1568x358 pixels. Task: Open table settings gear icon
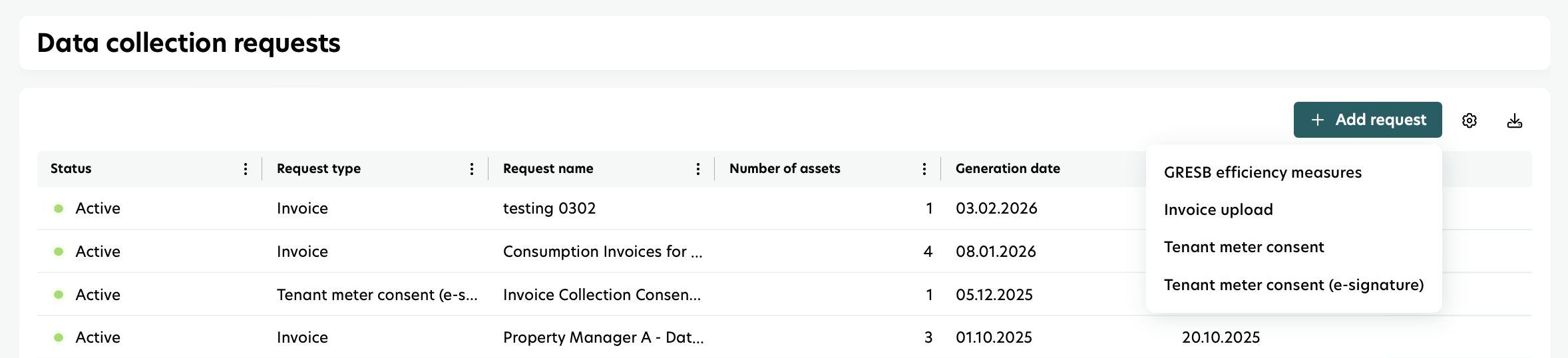(x=1470, y=120)
